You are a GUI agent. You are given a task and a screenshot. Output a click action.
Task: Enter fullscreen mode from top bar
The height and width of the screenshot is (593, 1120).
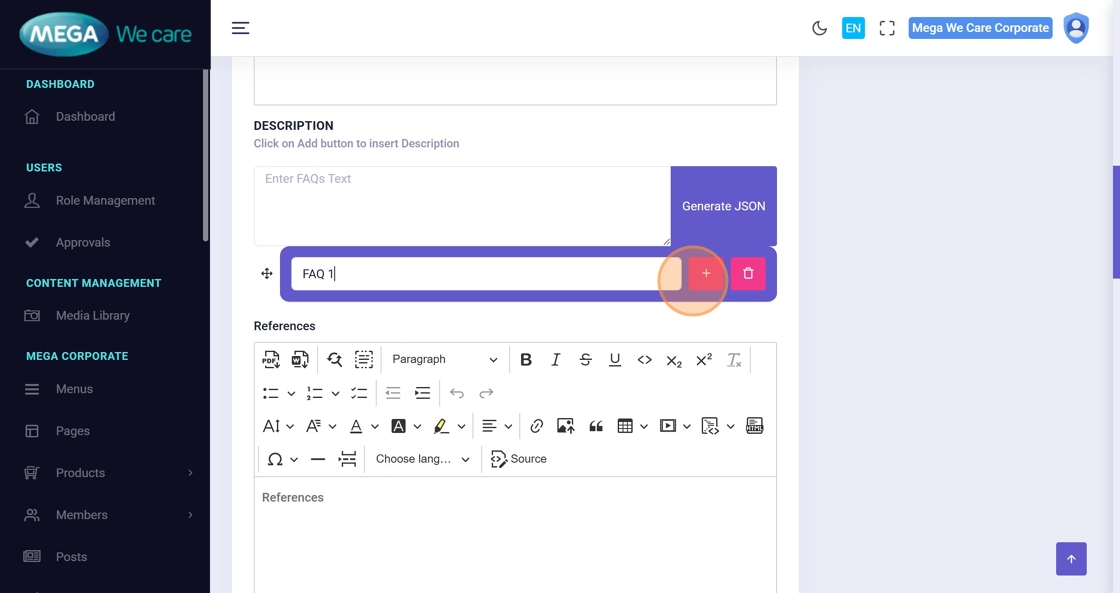[x=887, y=28]
